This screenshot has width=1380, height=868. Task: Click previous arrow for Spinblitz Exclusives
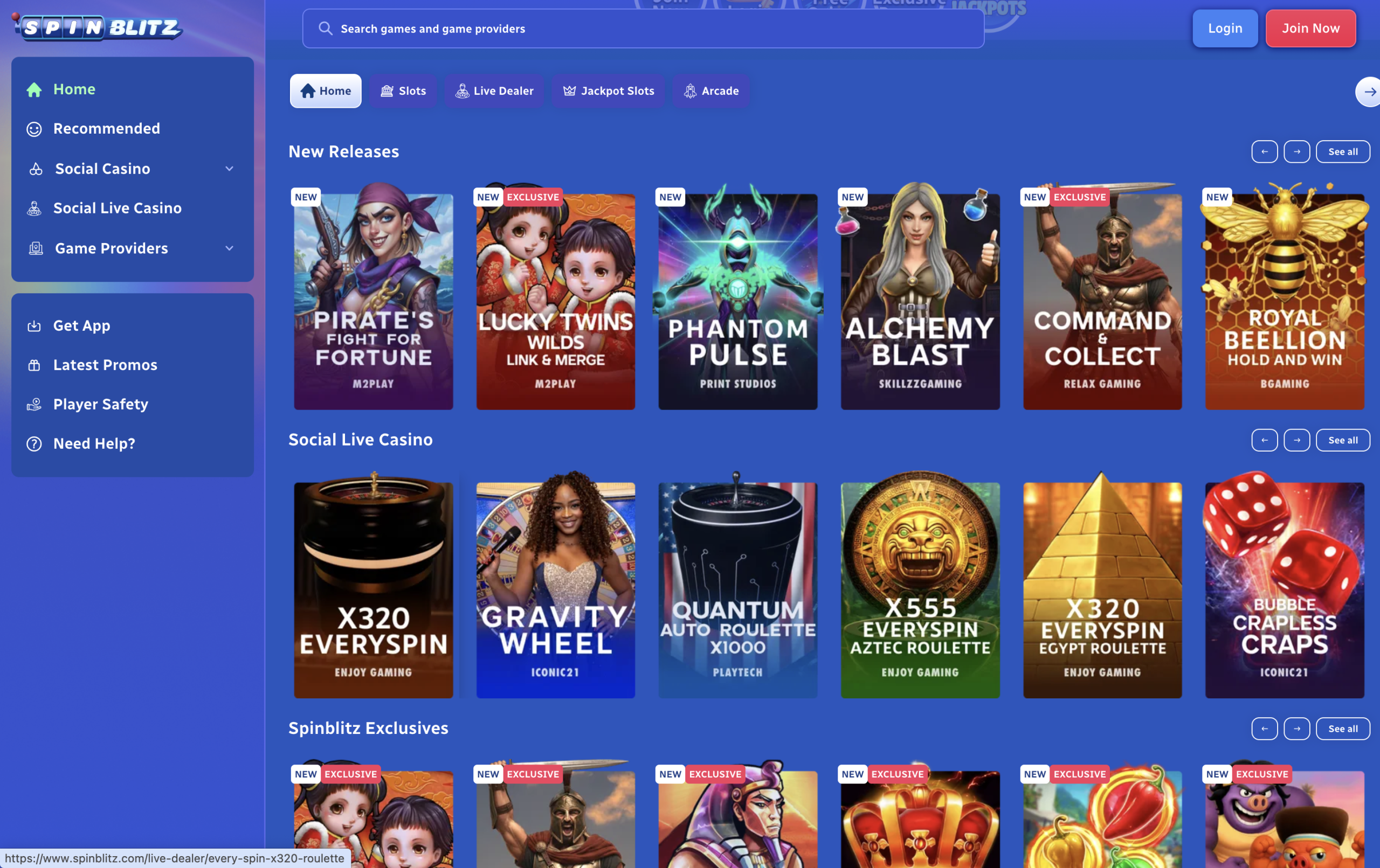tap(1264, 729)
